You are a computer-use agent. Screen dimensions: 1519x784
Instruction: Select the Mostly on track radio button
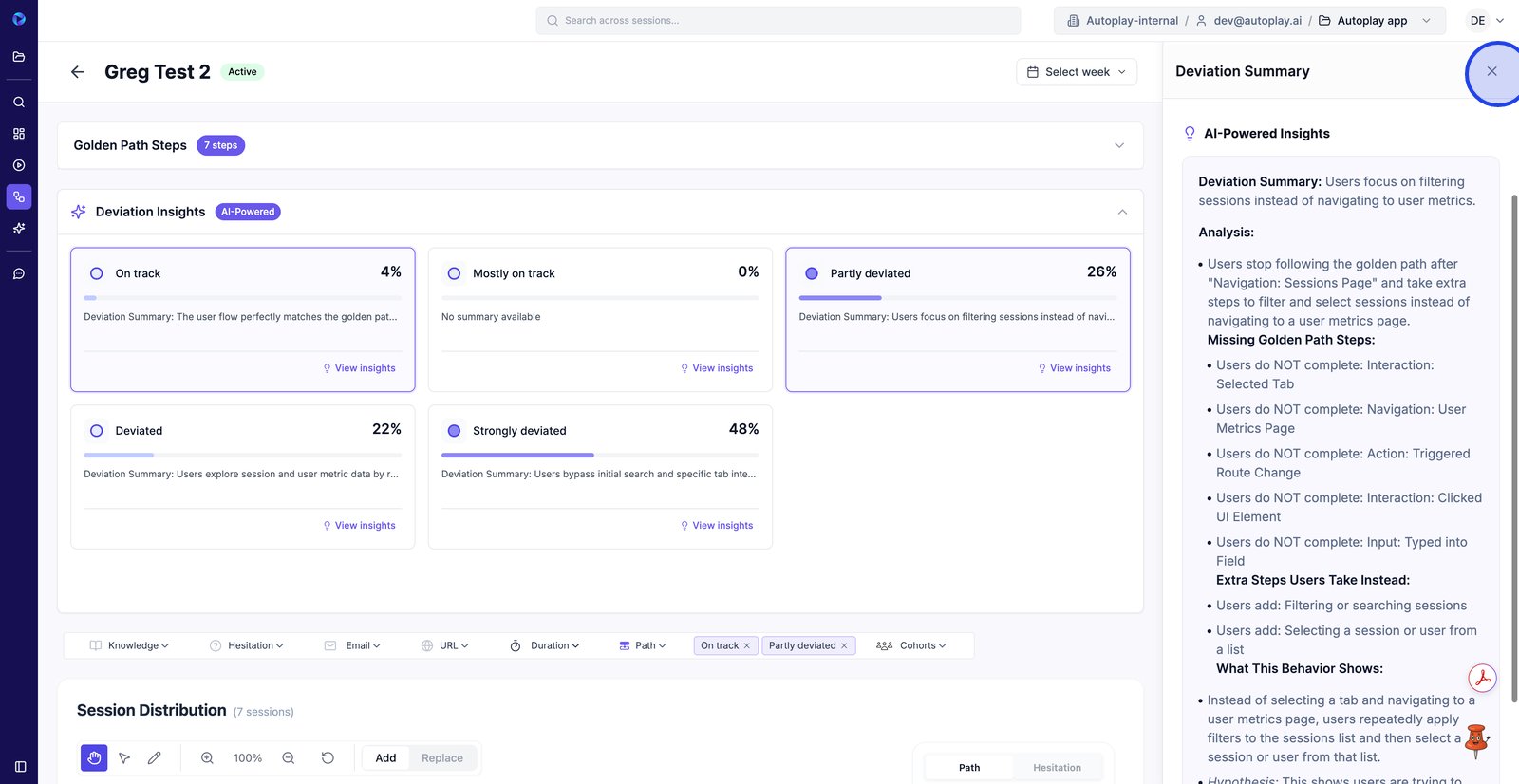point(454,273)
